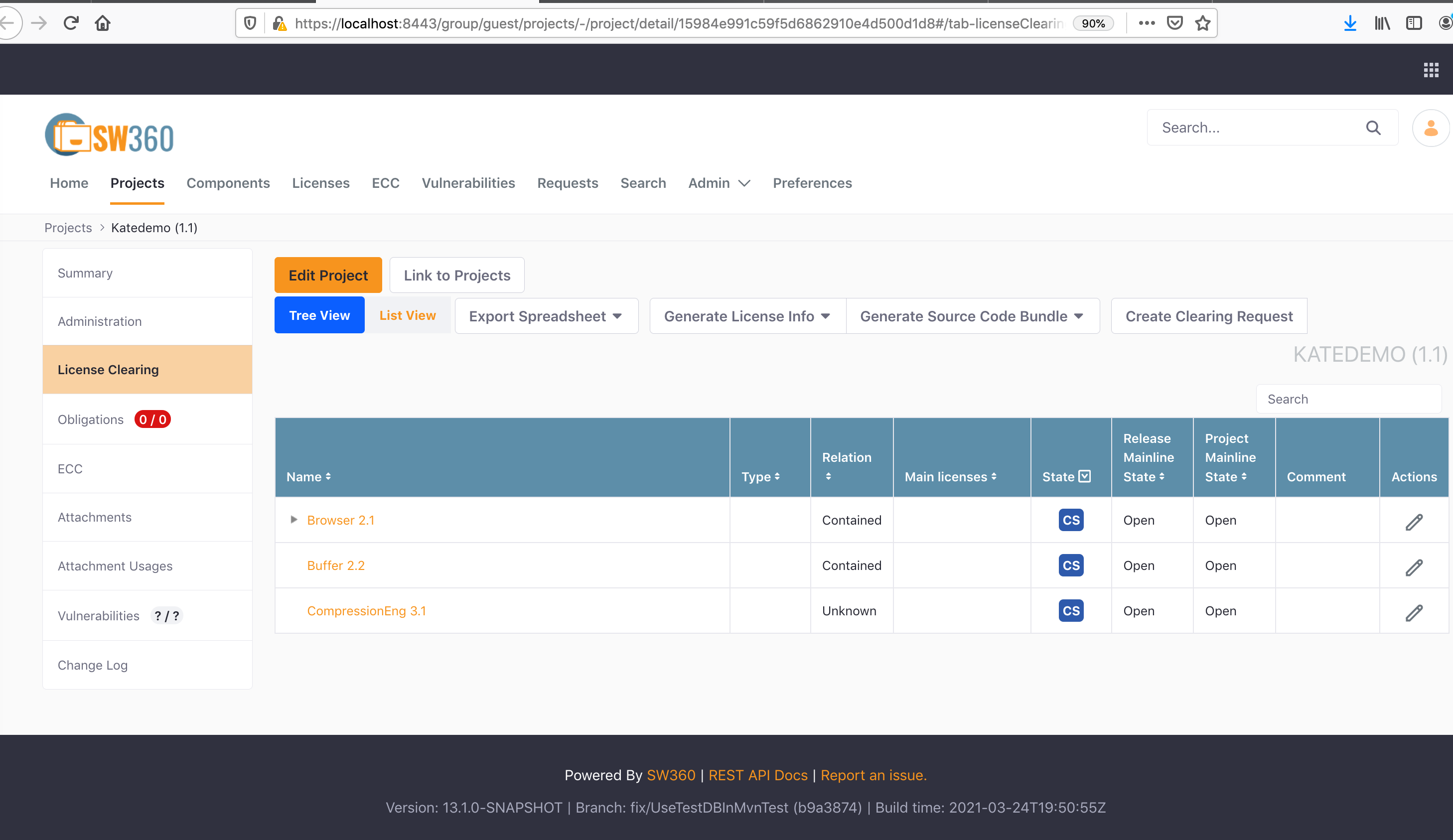
Task: Open the Firefox downloads icon
Action: (x=1350, y=23)
